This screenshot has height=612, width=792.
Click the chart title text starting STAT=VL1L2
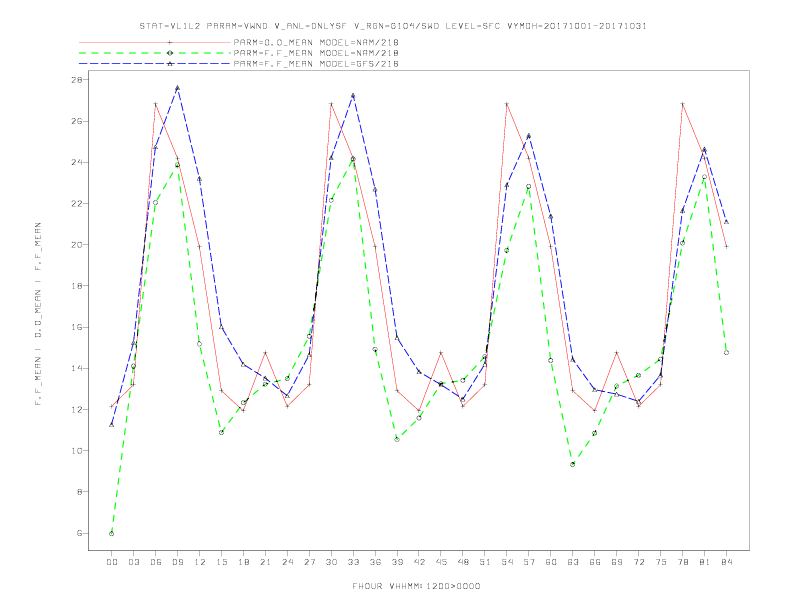pyautogui.click(x=393, y=26)
